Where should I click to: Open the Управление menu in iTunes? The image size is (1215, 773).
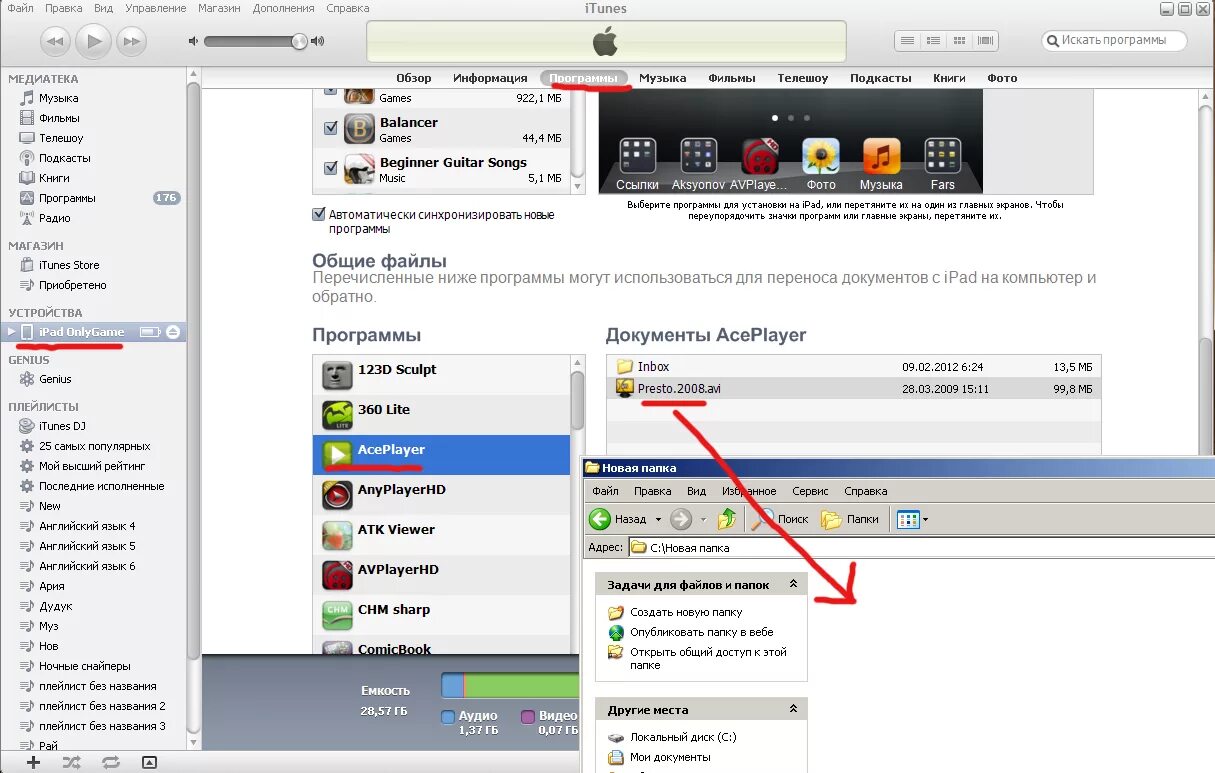click(x=155, y=8)
